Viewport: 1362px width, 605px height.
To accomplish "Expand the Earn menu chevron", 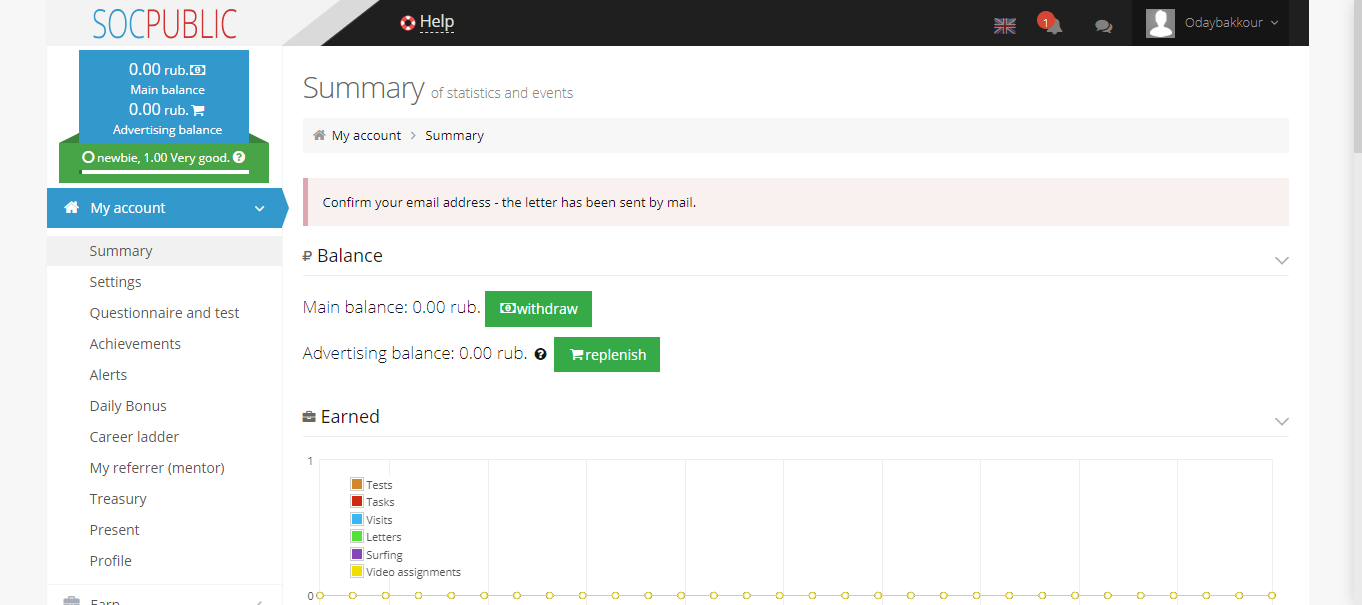I will pyautogui.click(x=260, y=602).
